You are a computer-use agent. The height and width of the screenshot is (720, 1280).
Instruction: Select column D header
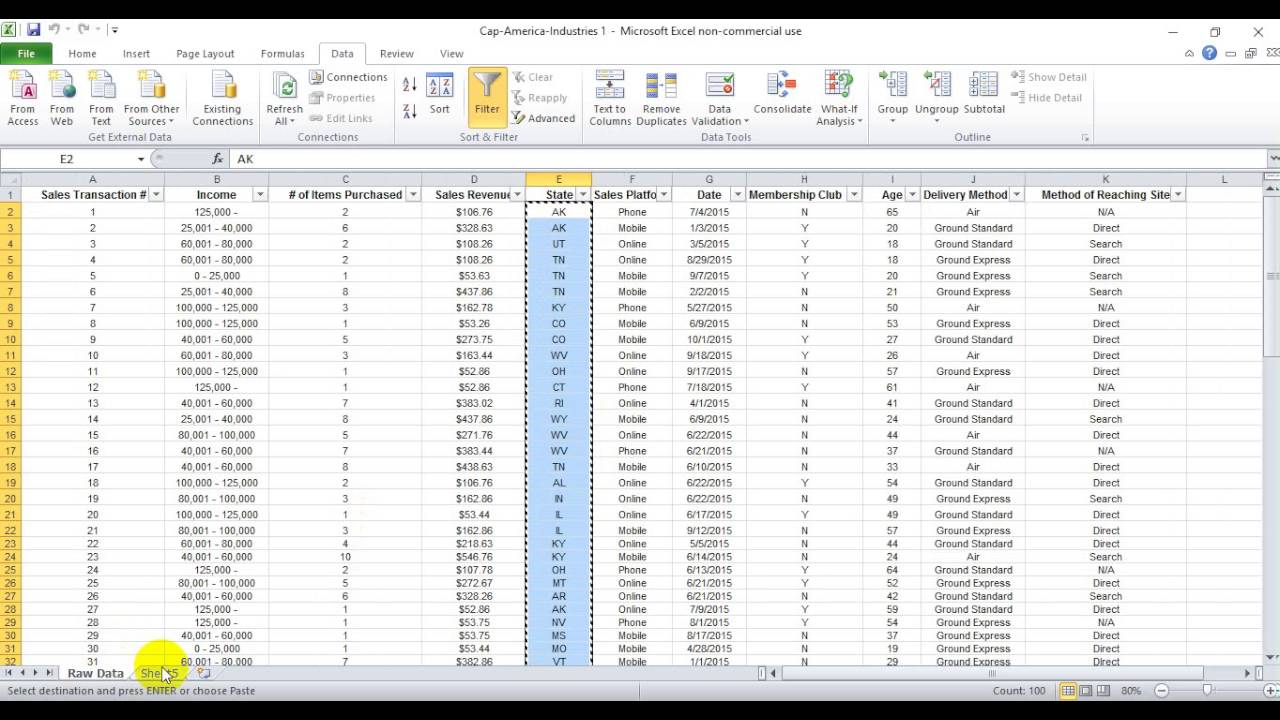pyautogui.click(x=474, y=180)
